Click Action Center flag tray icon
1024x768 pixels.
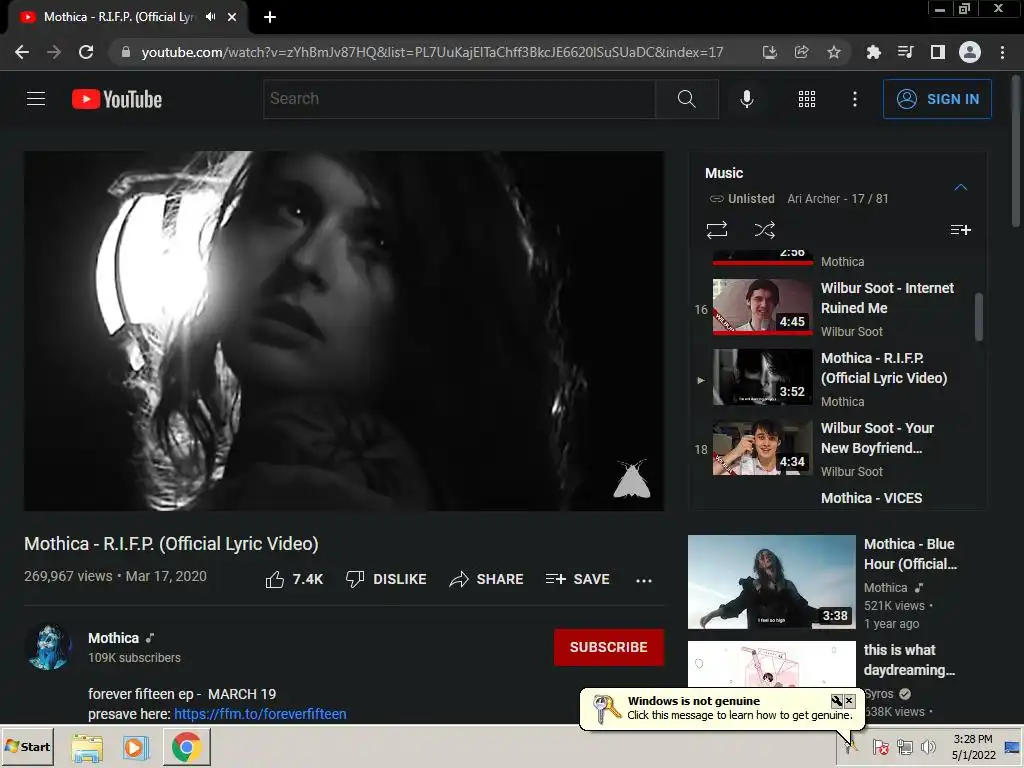click(880, 746)
